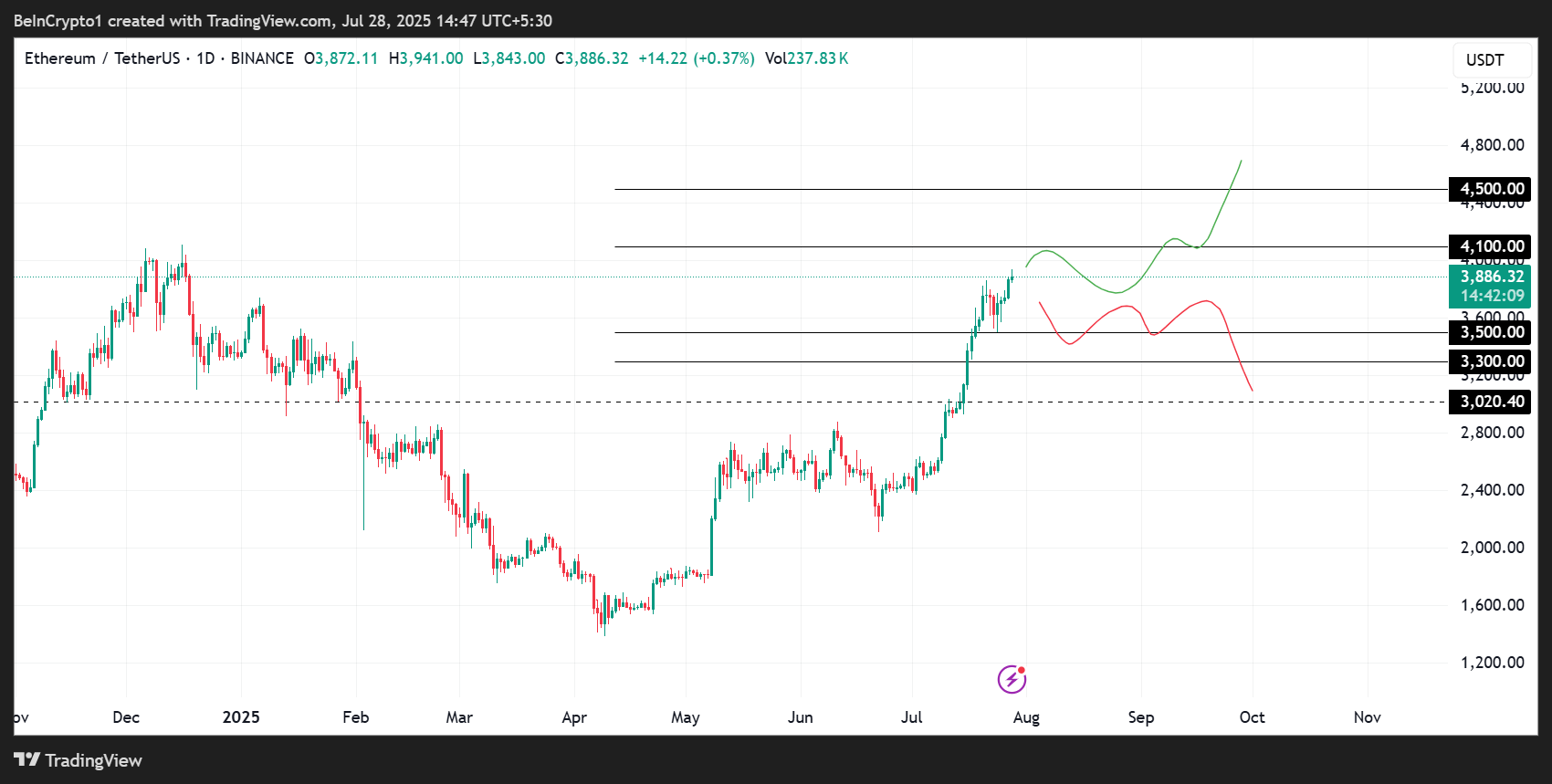Select the current price label 3,886.32
1552x784 pixels.
(1492, 275)
